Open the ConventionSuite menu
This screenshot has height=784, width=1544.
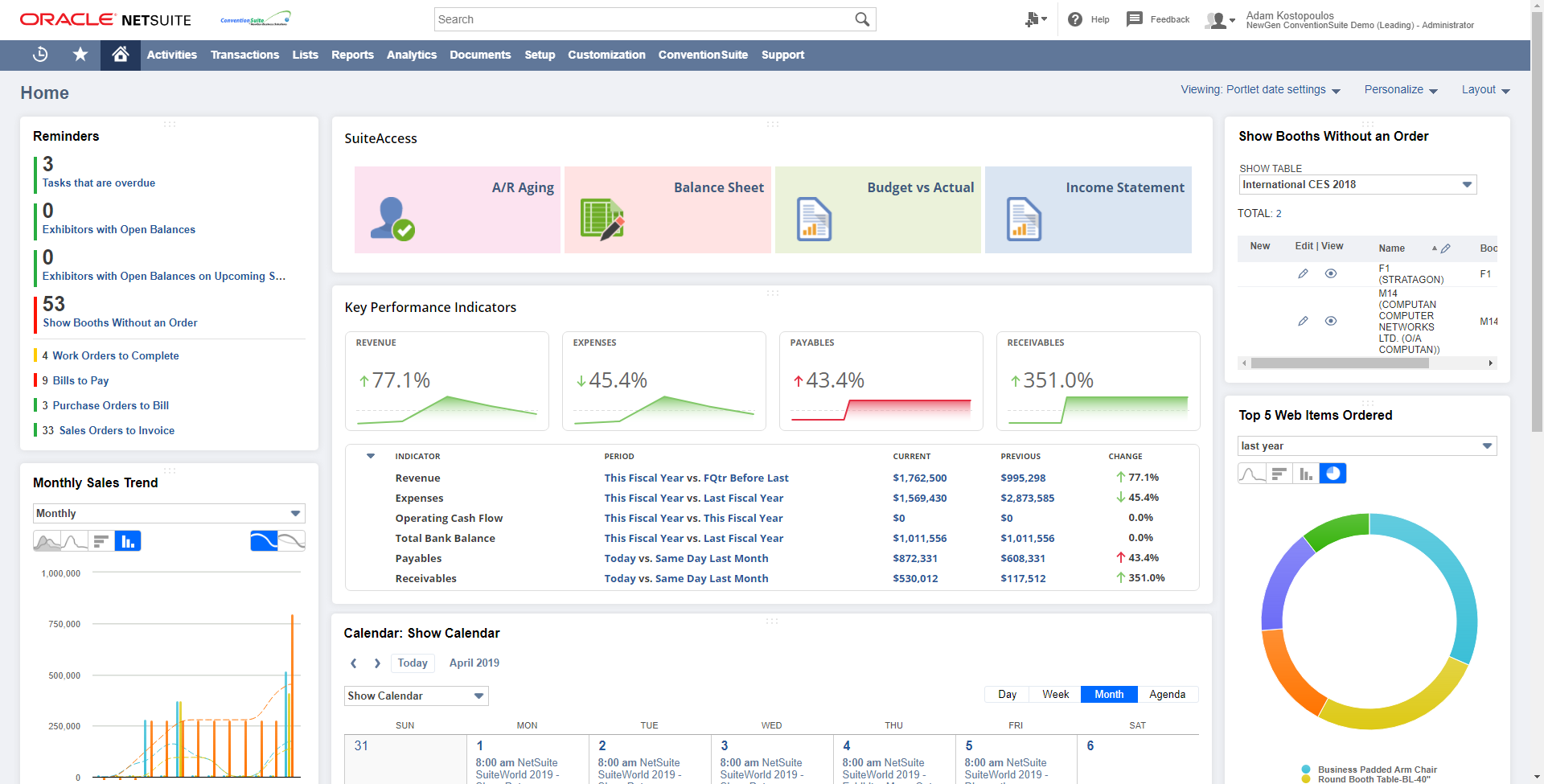[x=703, y=55]
